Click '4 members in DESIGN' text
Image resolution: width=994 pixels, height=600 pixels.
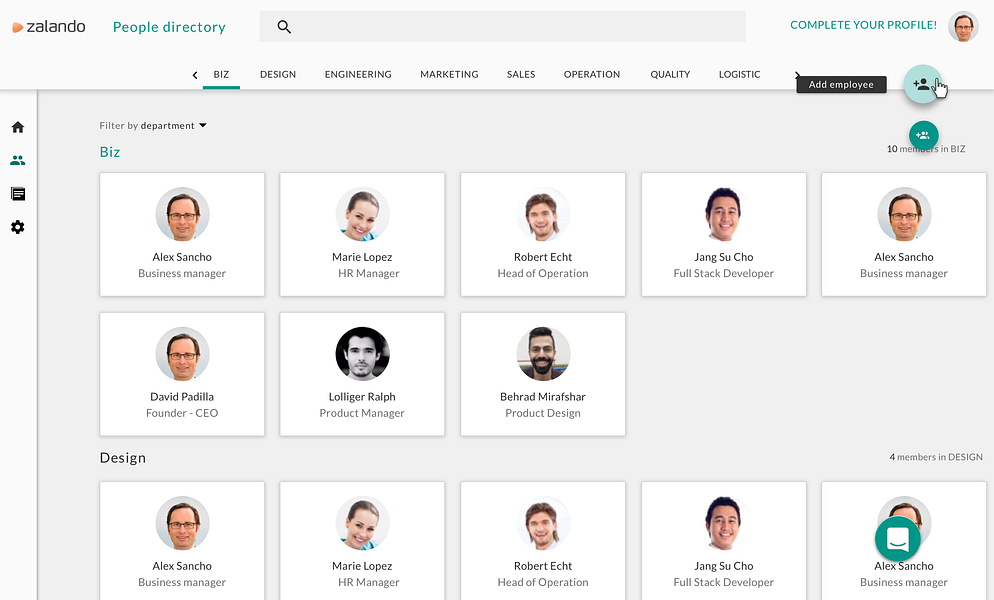936,457
